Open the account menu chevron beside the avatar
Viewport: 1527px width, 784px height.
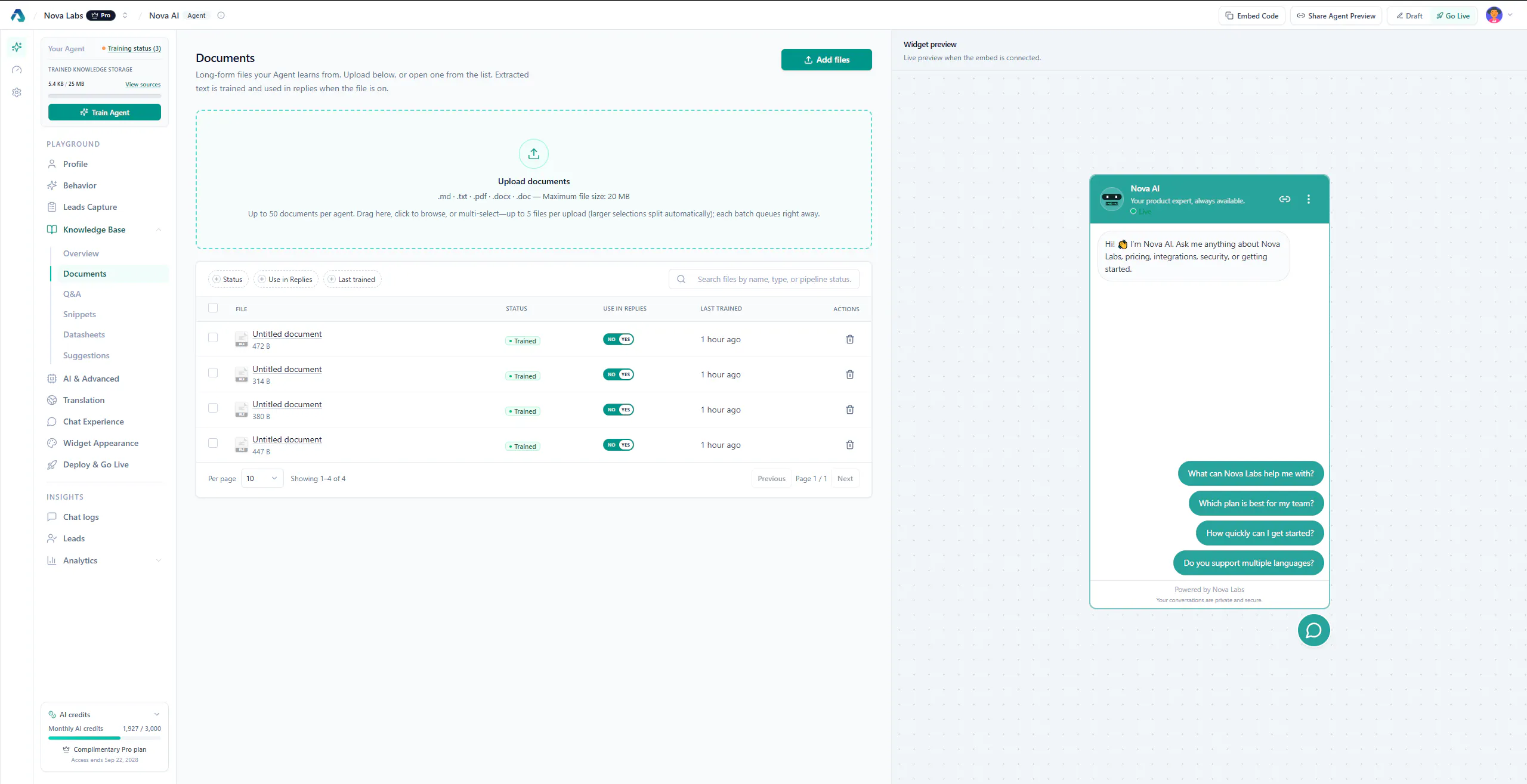(x=1510, y=15)
